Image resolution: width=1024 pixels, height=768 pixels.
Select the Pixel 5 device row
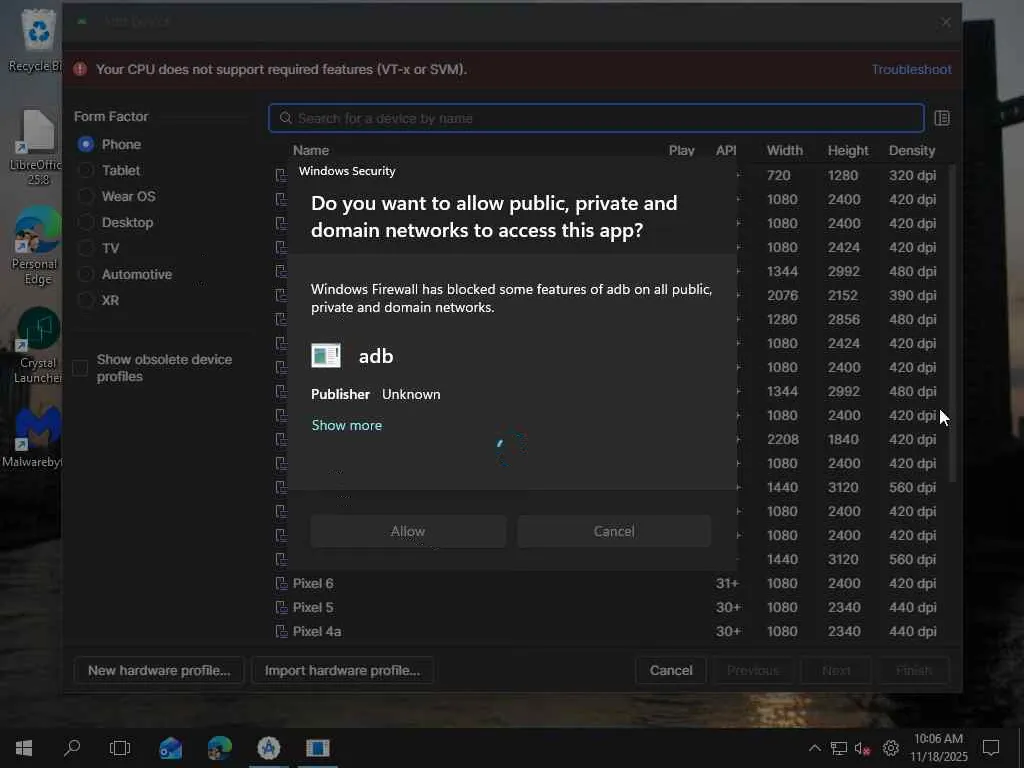607,607
